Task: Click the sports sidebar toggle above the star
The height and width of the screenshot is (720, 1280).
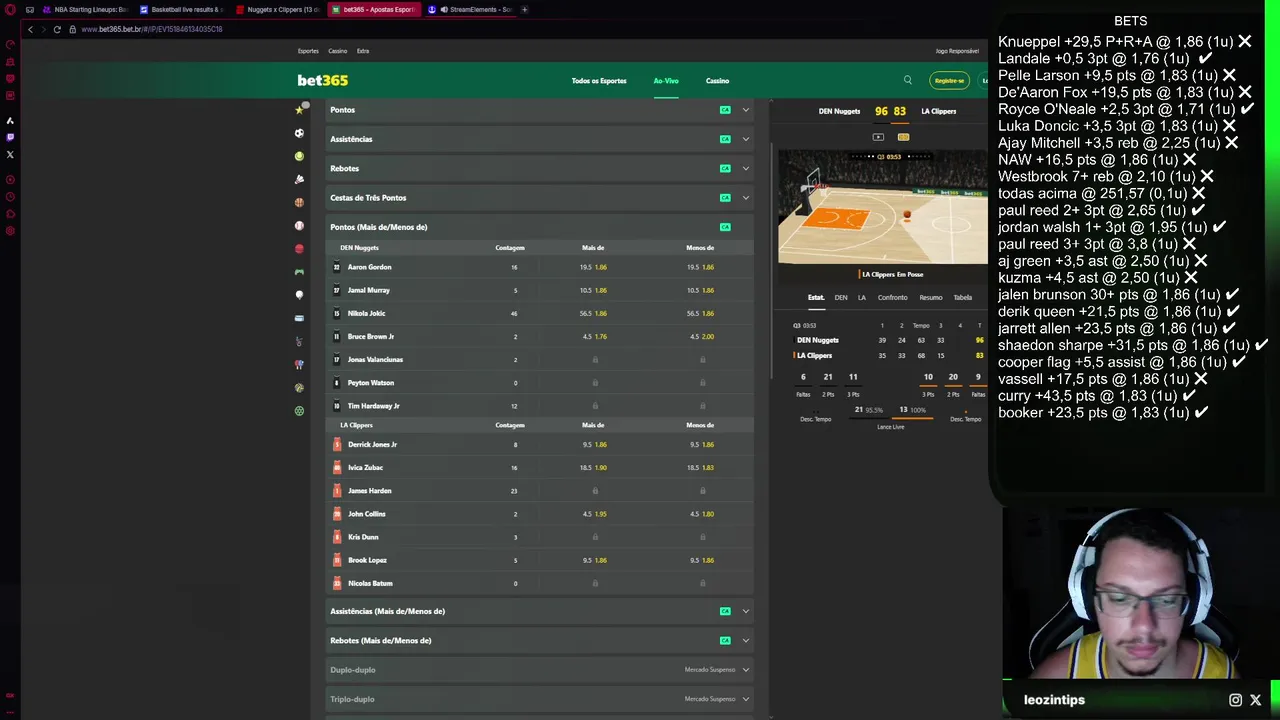Action: pos(305,105)
